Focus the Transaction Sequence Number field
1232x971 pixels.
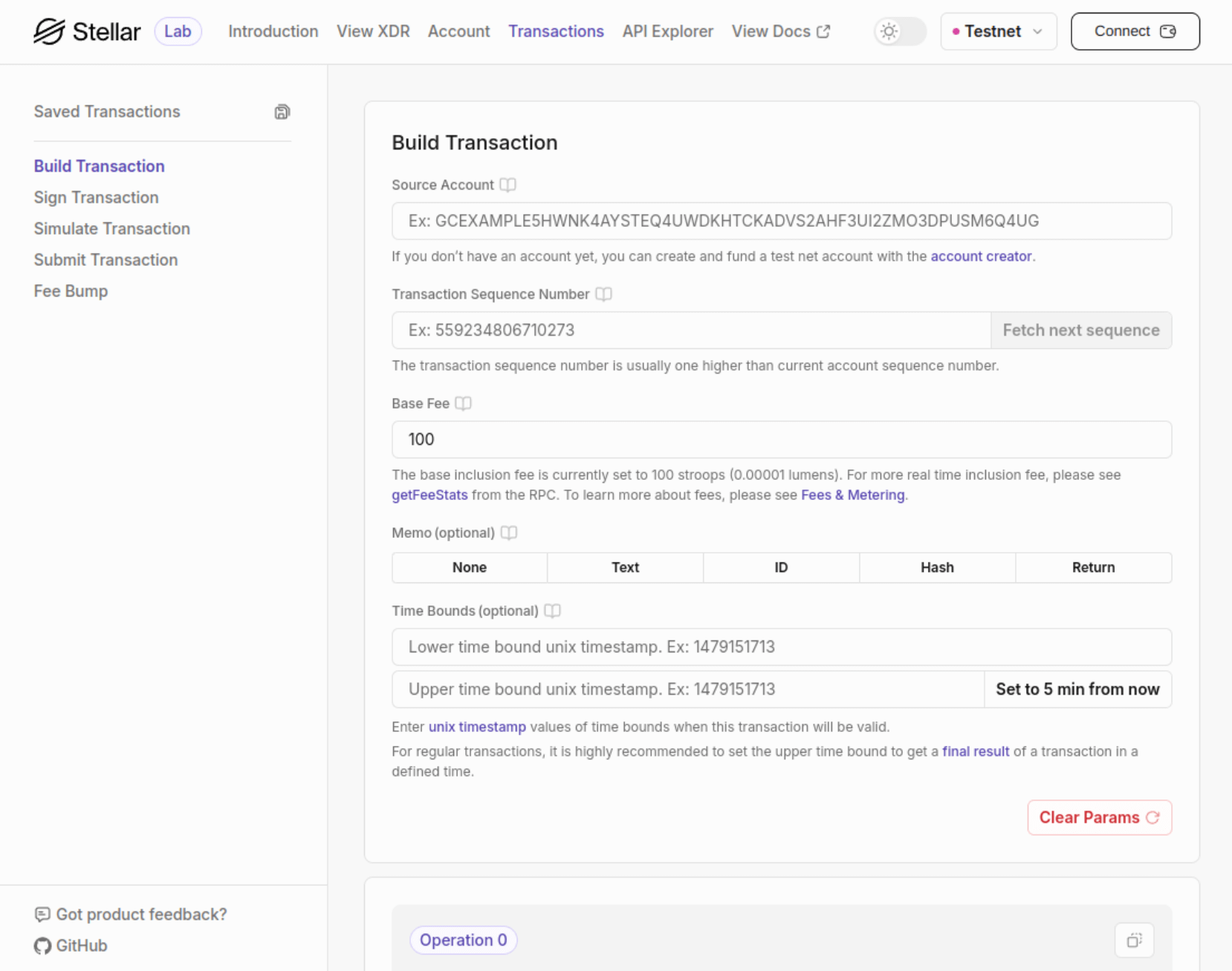(x=691, y=330)
